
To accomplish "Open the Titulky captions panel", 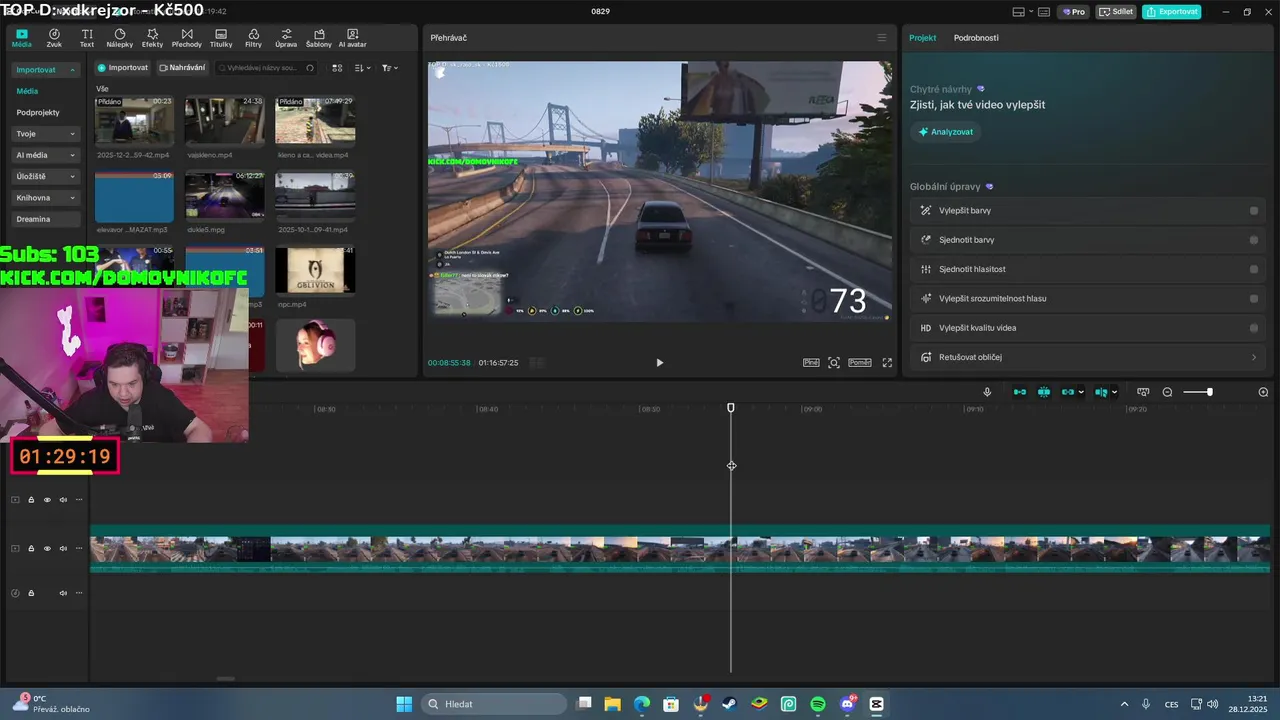I will coord(221,38).
